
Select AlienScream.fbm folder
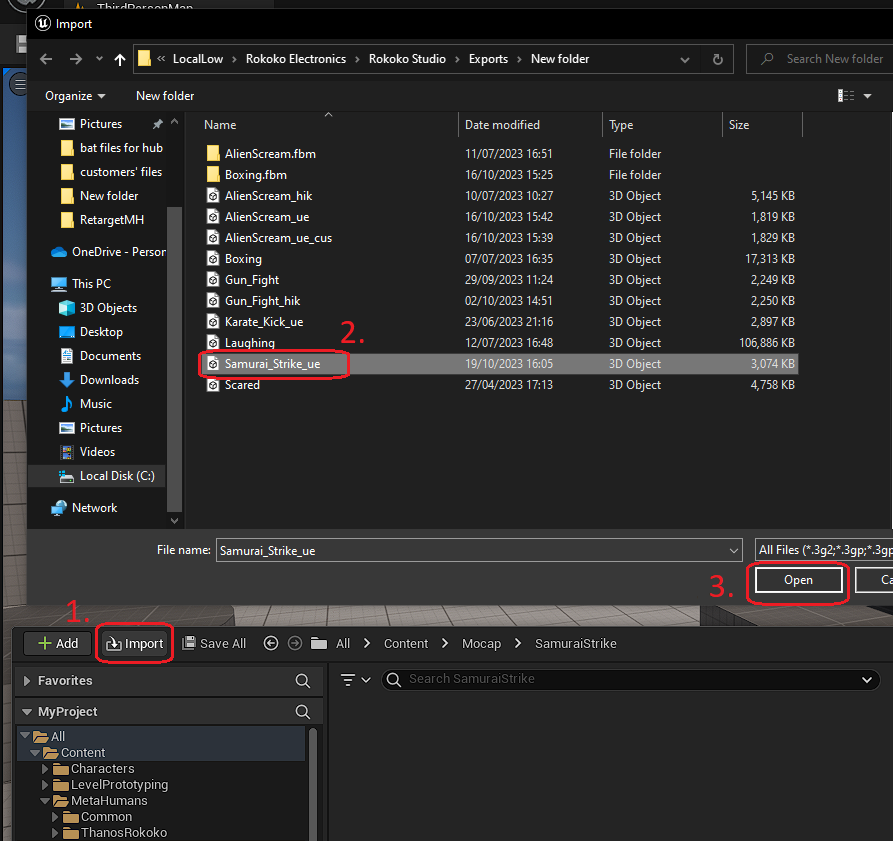pyautogui.click(x=270, y=154)
